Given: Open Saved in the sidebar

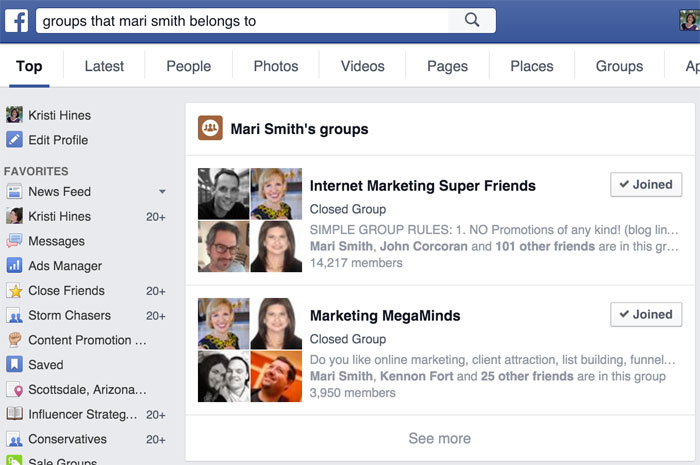Looking at the screenshot, I should 46,365.
